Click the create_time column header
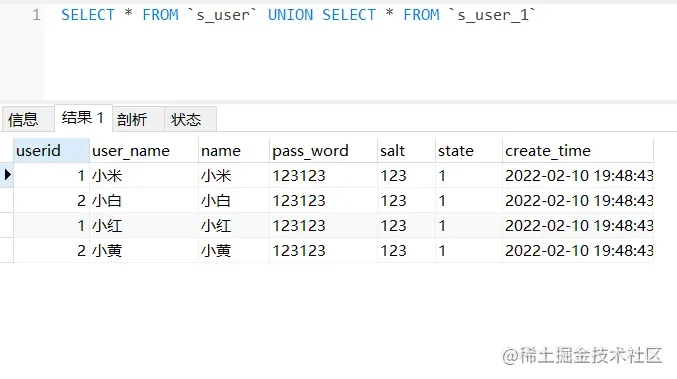 point(578,151)
